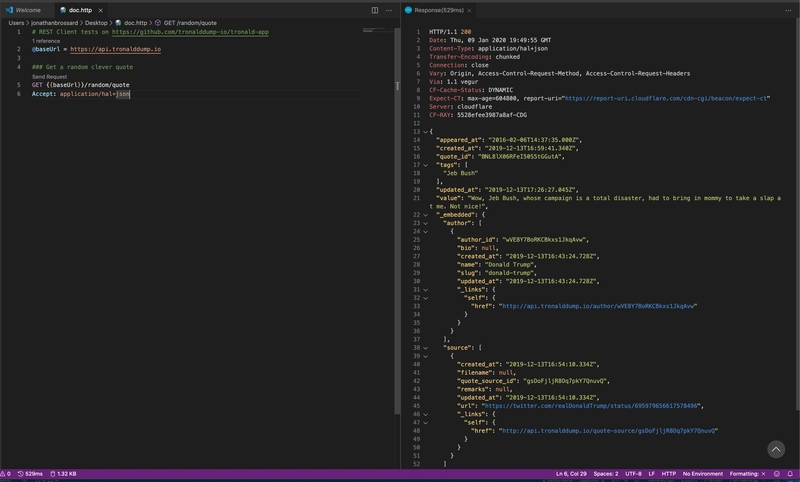Viewport: 800px width, 482px height.
Task: Open the twitter.com realDonaldTrump status link
Action: coord(591,406)
